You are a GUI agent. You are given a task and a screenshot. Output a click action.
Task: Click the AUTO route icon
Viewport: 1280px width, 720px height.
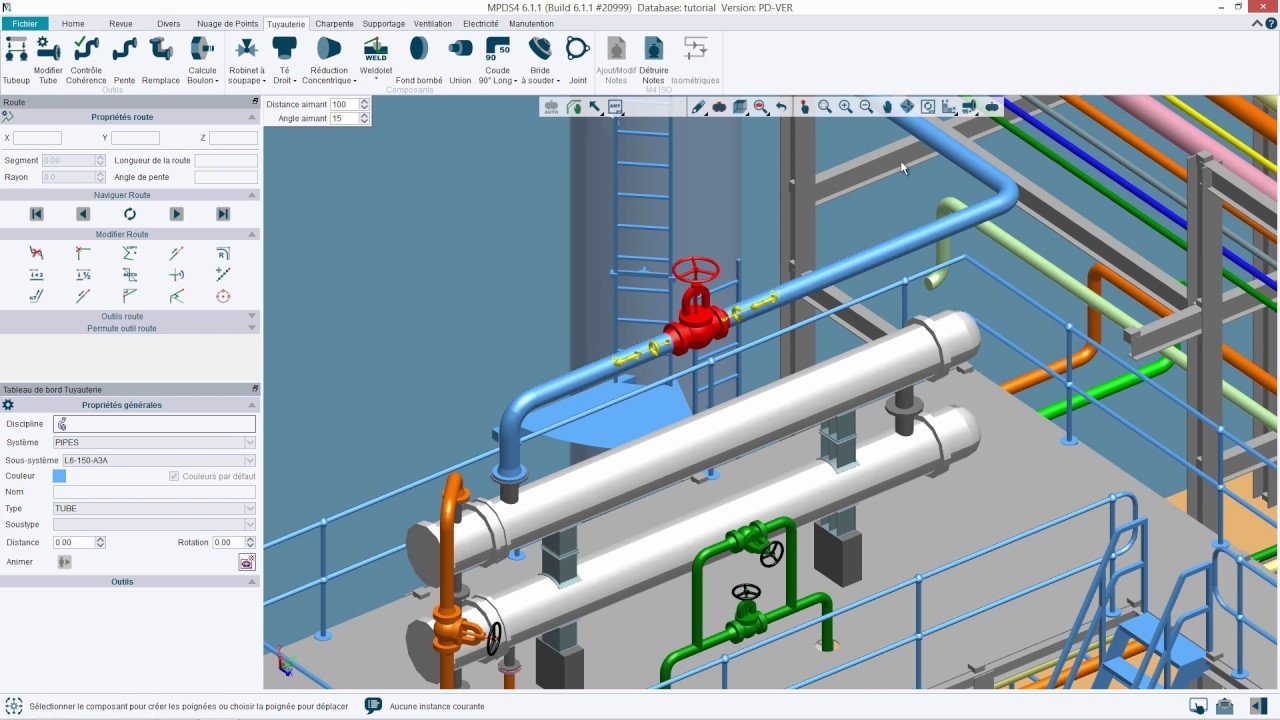click(x=130, y=274)
